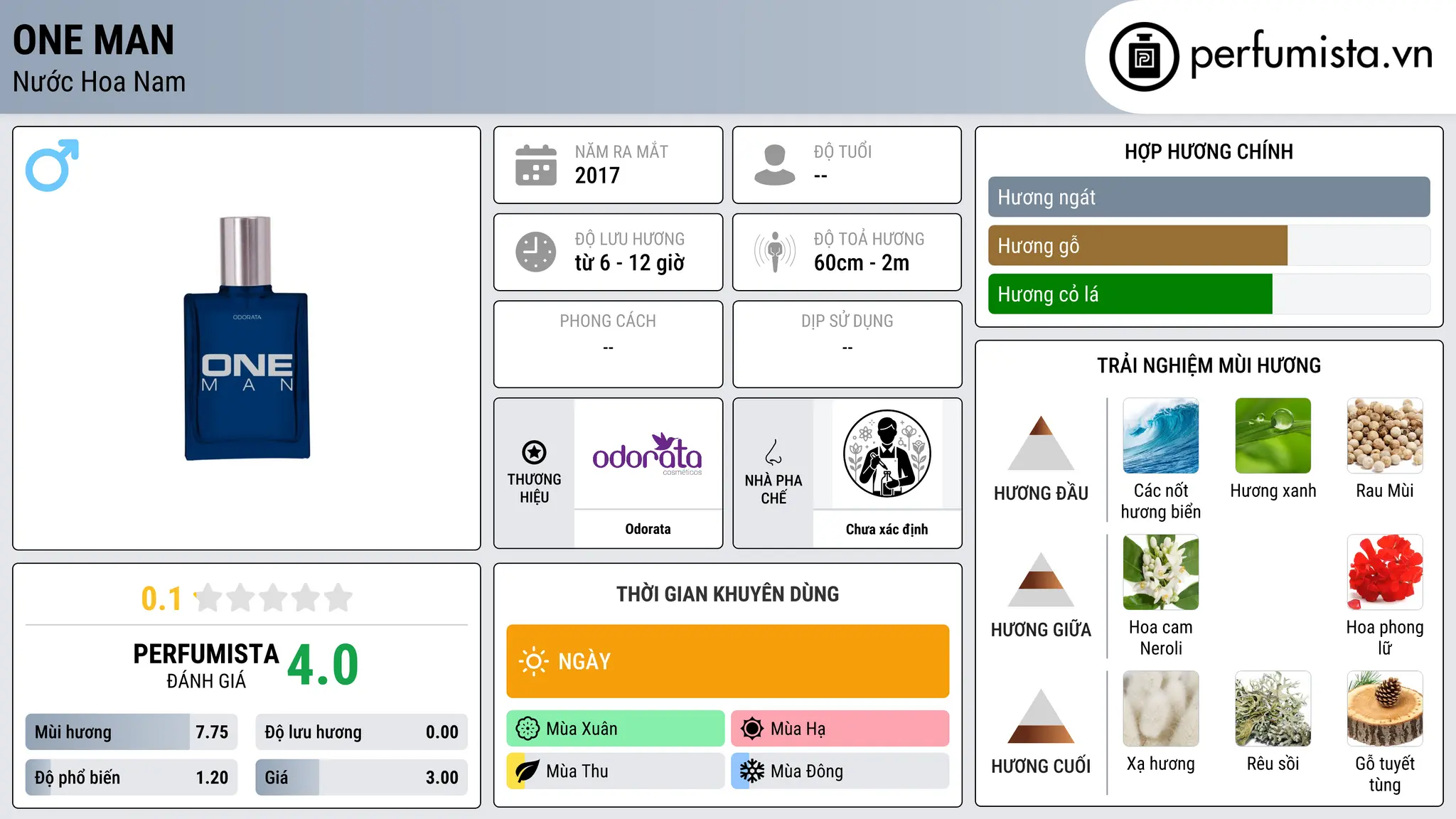
Task: Click the launch year 2017
Action: point(597,176)
